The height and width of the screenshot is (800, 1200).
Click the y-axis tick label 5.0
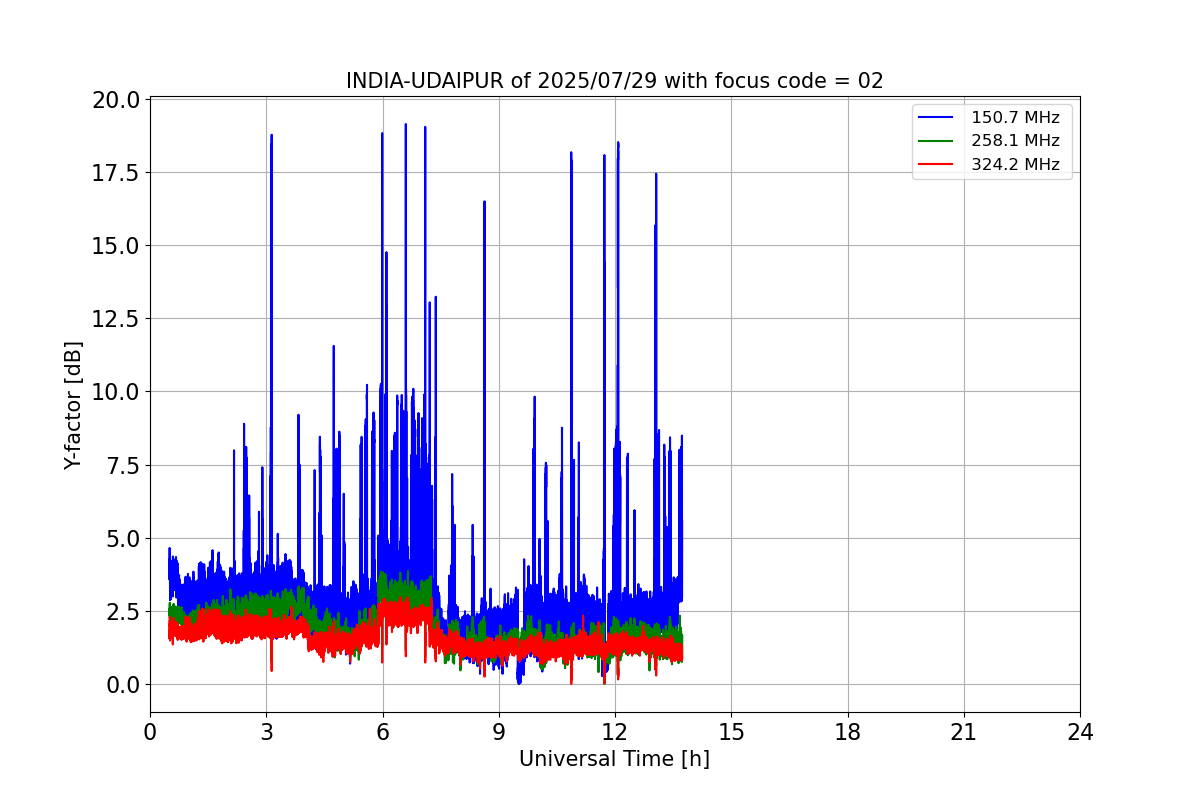click(x=122, y=538)
